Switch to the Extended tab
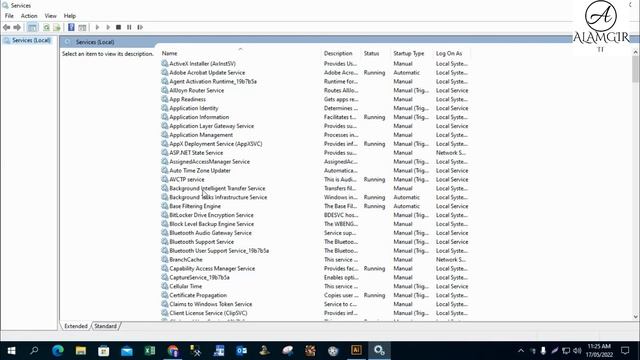Viewport: 640px width, 360px height. tap(76, 326)
